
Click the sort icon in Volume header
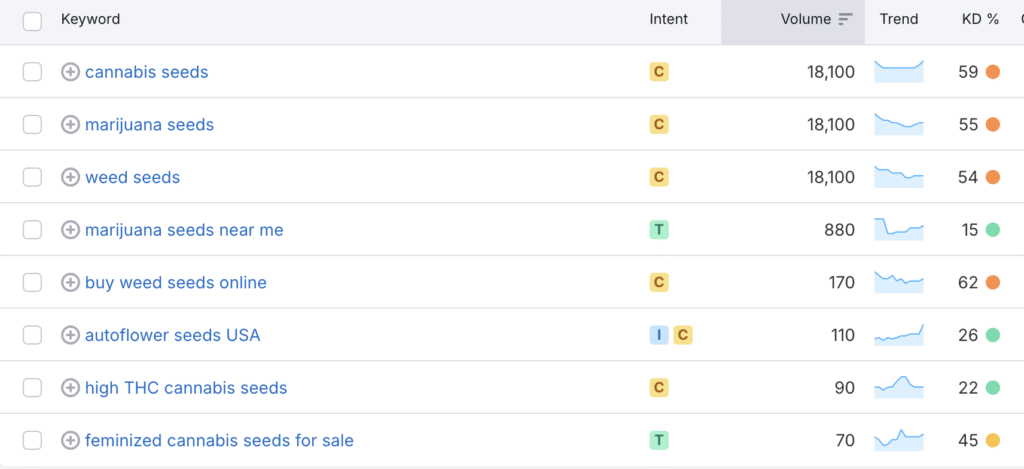[846, 20]
